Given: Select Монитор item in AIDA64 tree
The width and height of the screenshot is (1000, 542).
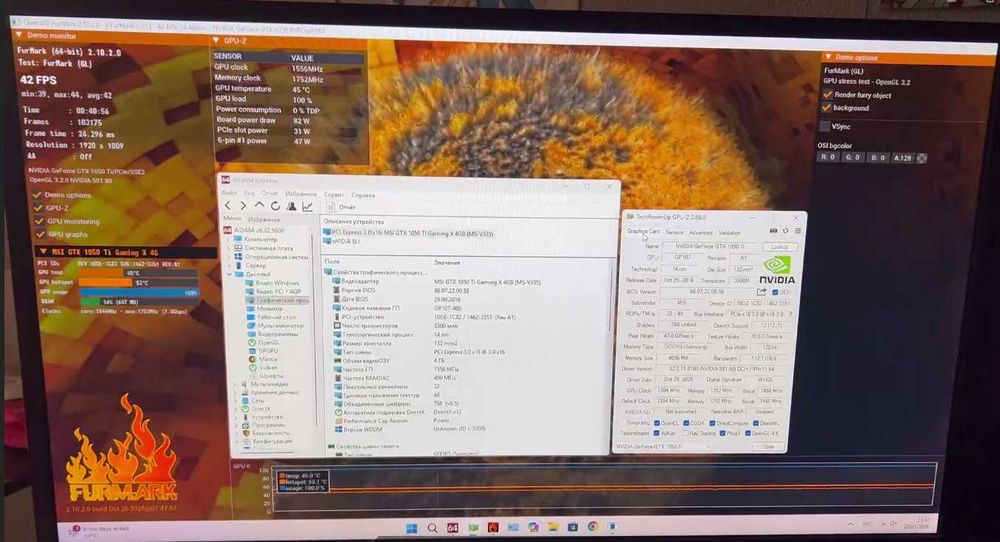Looking at the screenshot, I should 266,308.
